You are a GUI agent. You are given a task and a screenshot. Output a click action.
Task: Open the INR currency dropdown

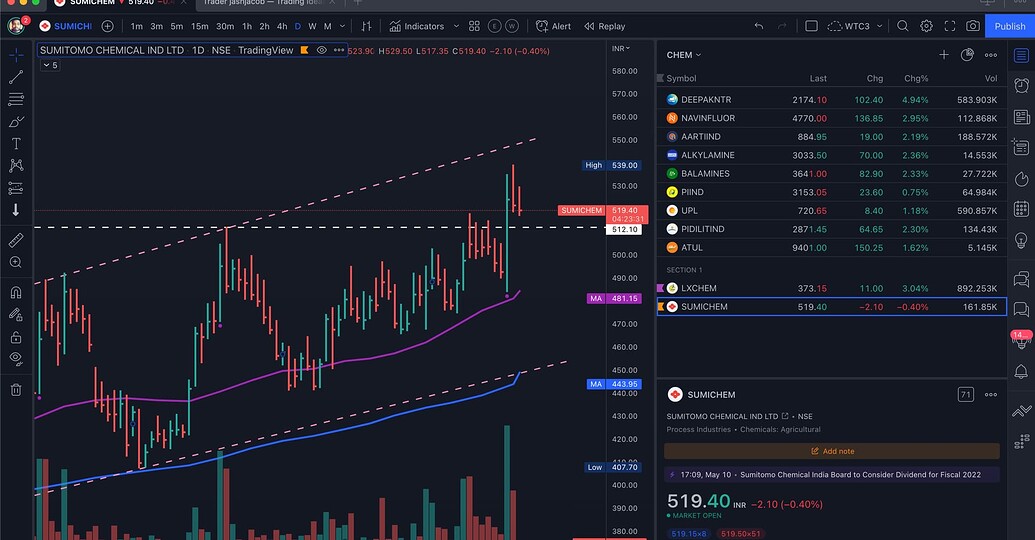(x=620, y=48)
